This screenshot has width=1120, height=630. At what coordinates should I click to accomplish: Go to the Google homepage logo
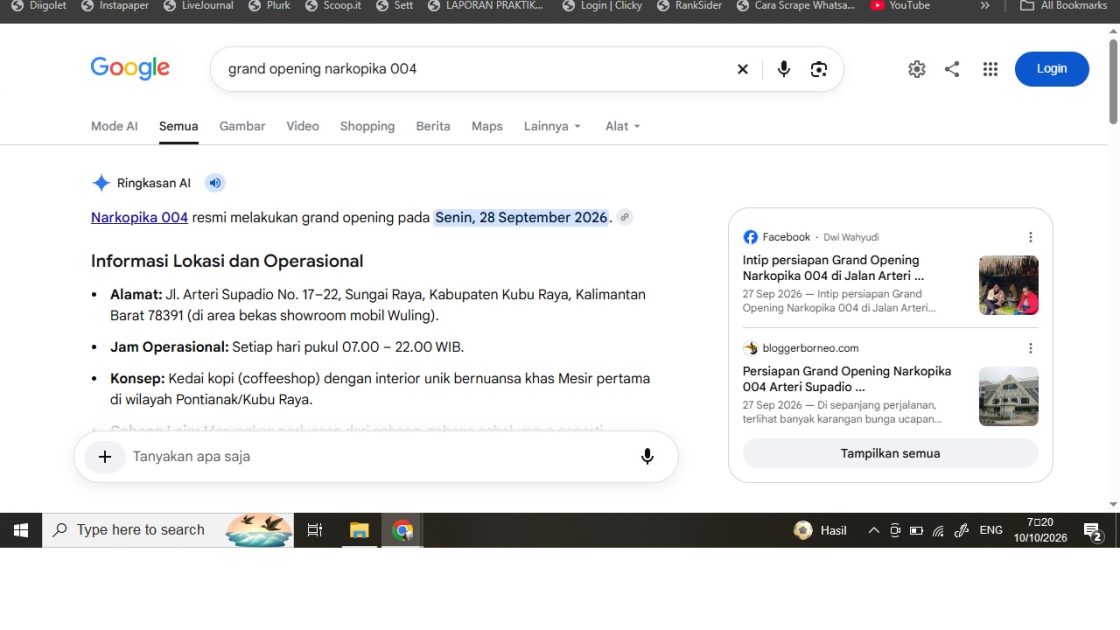[130, 69]
